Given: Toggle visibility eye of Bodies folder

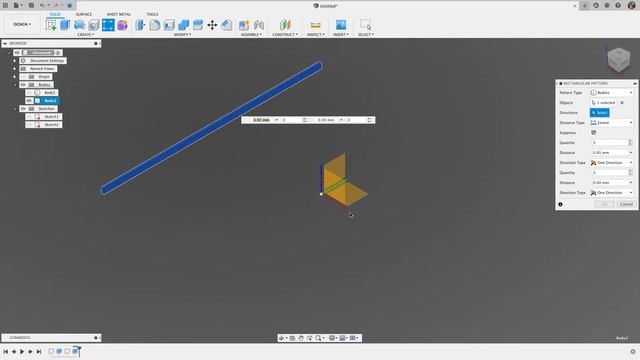Looking at the screenshot, I should 23,84.
